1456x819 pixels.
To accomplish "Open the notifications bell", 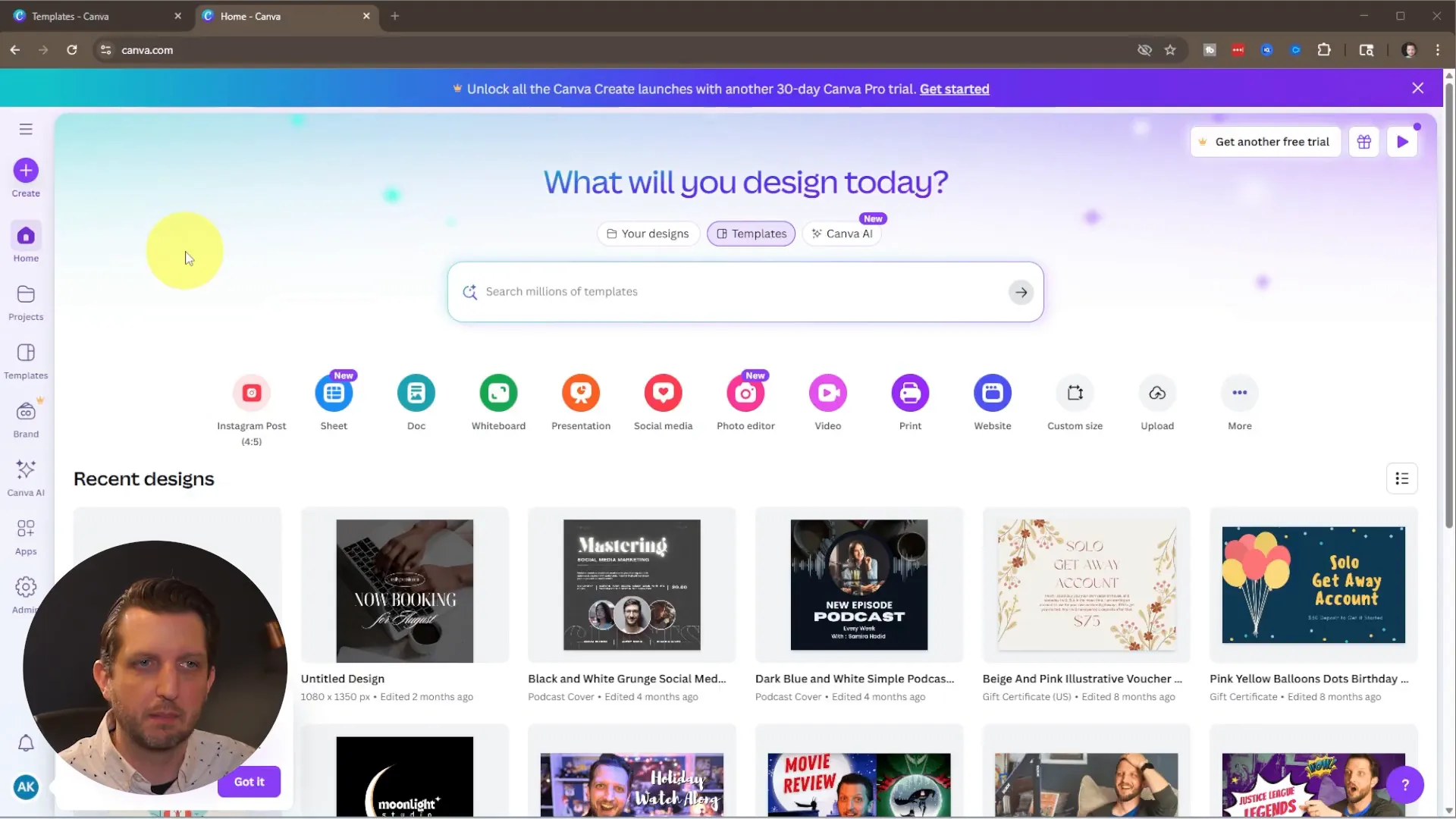I will click(x=26, y=743).
